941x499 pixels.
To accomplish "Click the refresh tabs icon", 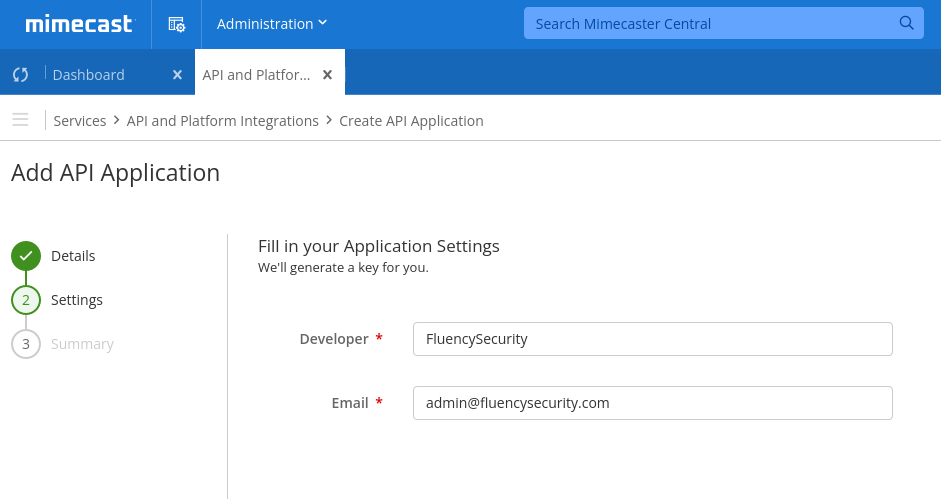I will click(x=20, y=74).
